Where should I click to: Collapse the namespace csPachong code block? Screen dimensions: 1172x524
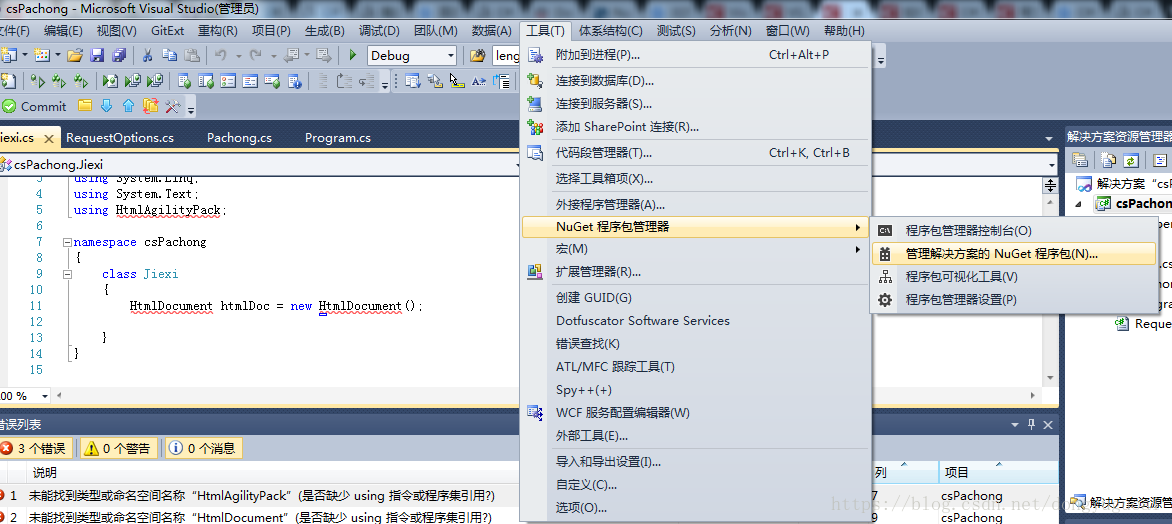67,242
